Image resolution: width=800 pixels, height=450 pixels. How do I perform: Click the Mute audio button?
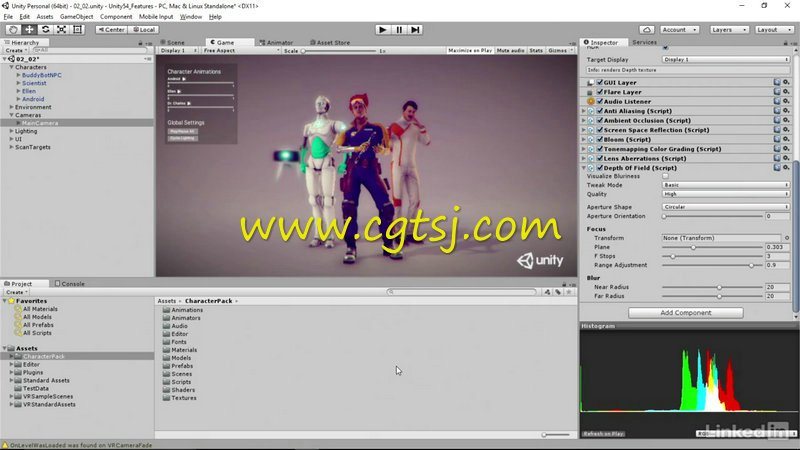(x=510, y=51)
